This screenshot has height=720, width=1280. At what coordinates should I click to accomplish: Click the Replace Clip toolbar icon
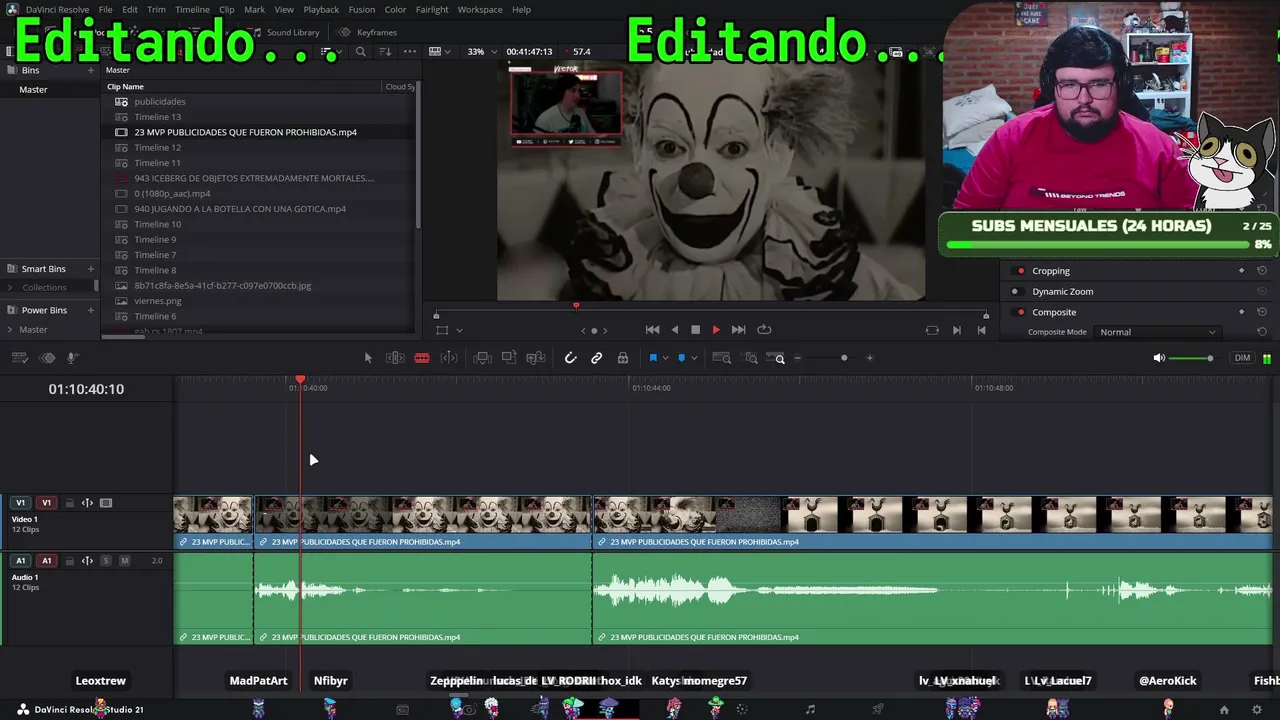tap(535, 358)
